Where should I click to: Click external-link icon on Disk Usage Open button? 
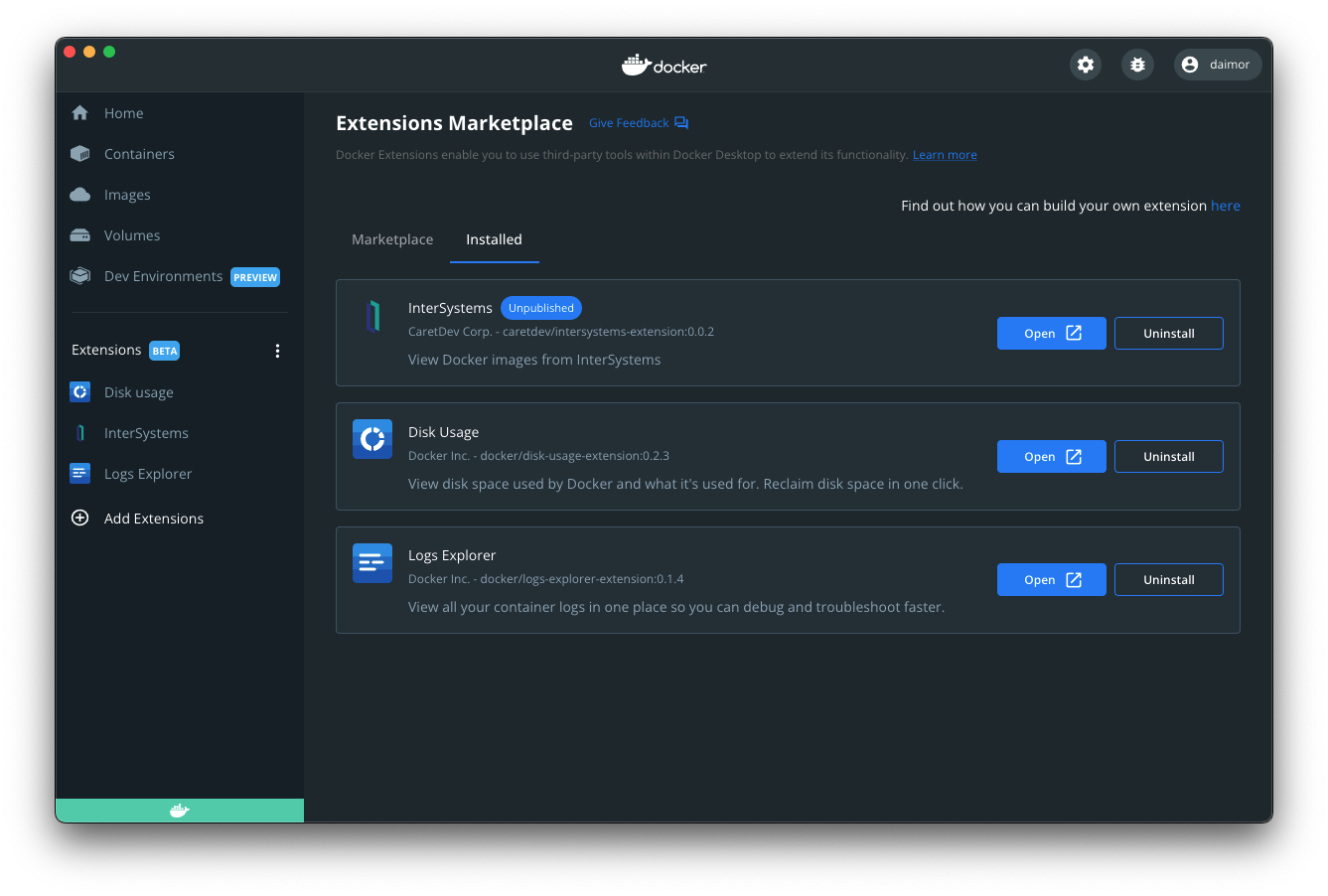1074,456
